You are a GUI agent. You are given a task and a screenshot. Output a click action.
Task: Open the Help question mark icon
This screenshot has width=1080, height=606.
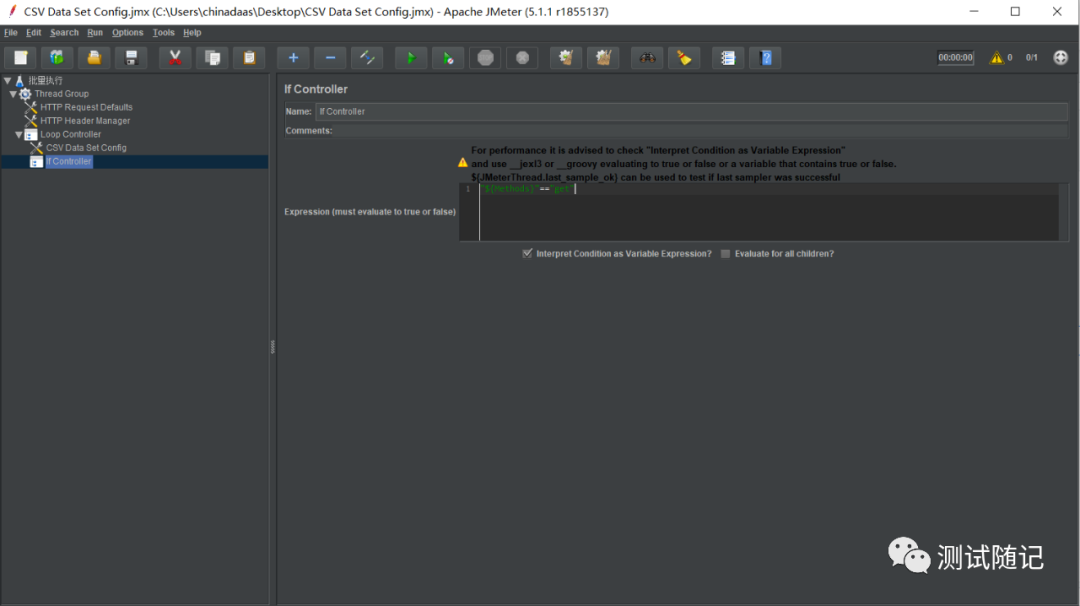(x=766, y=58)
